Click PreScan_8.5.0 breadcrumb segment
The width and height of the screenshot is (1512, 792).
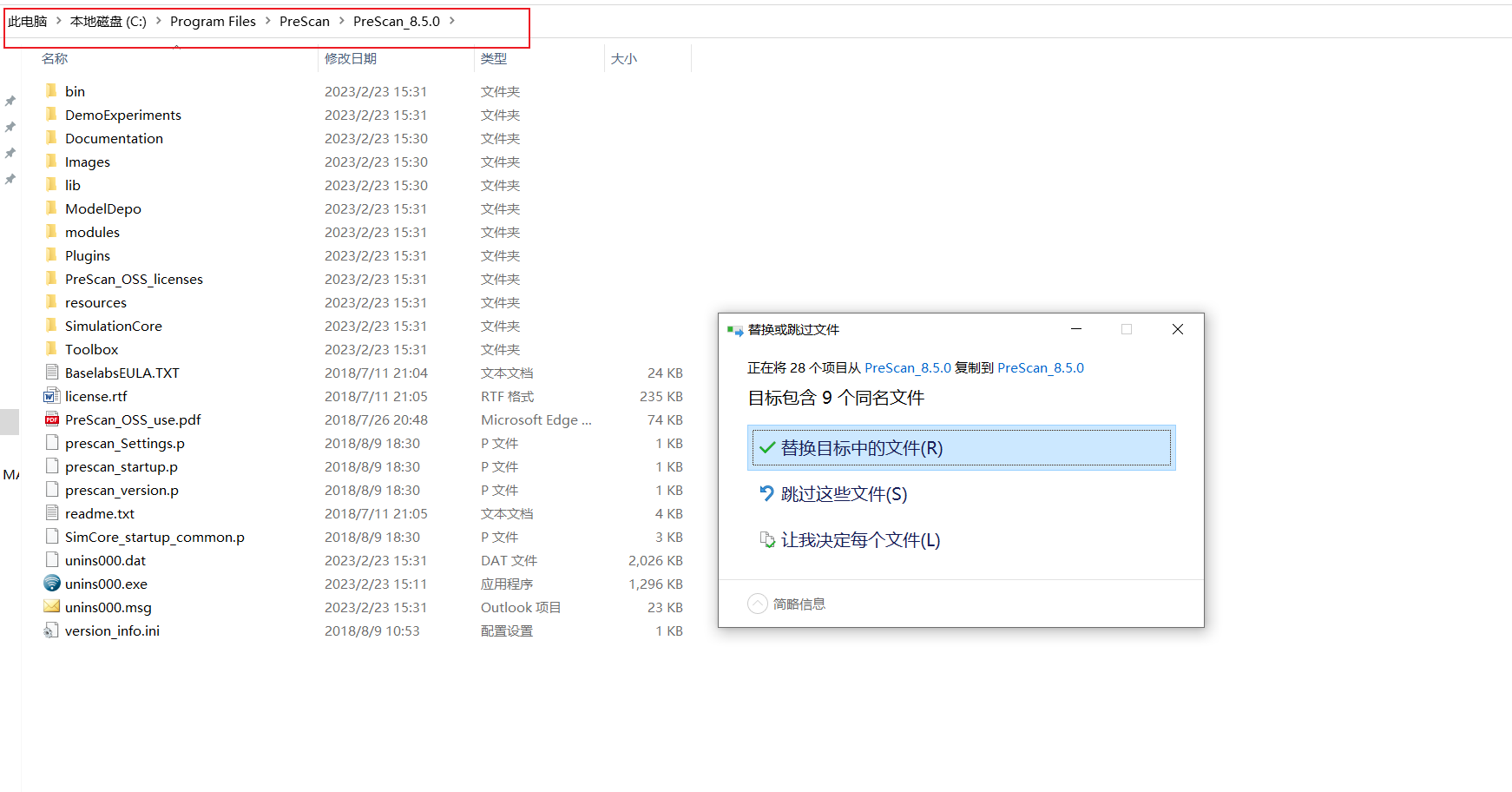pos(397,21)
